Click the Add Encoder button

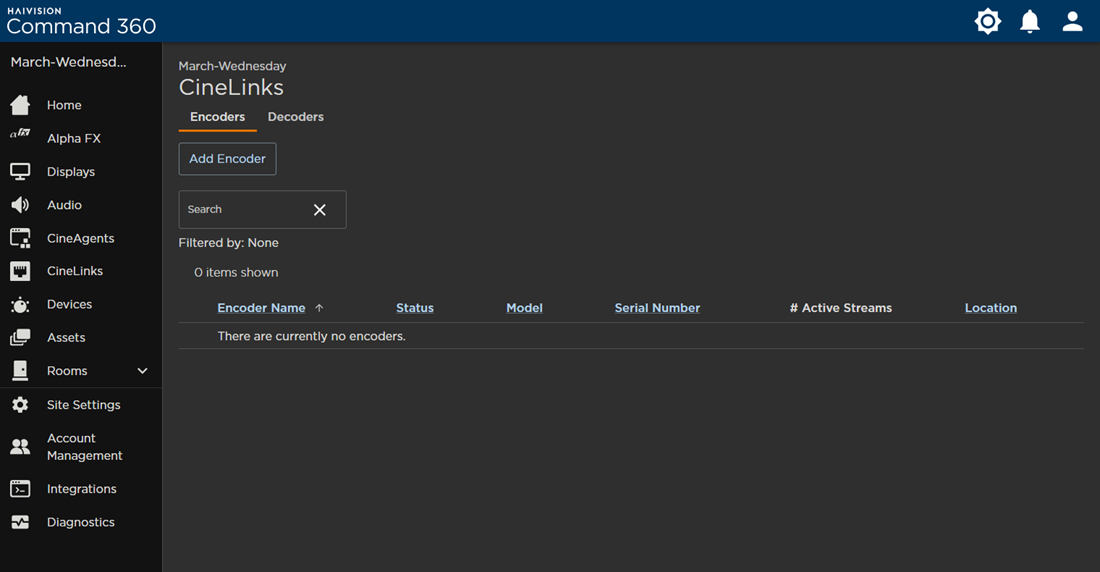click(227, 159)
